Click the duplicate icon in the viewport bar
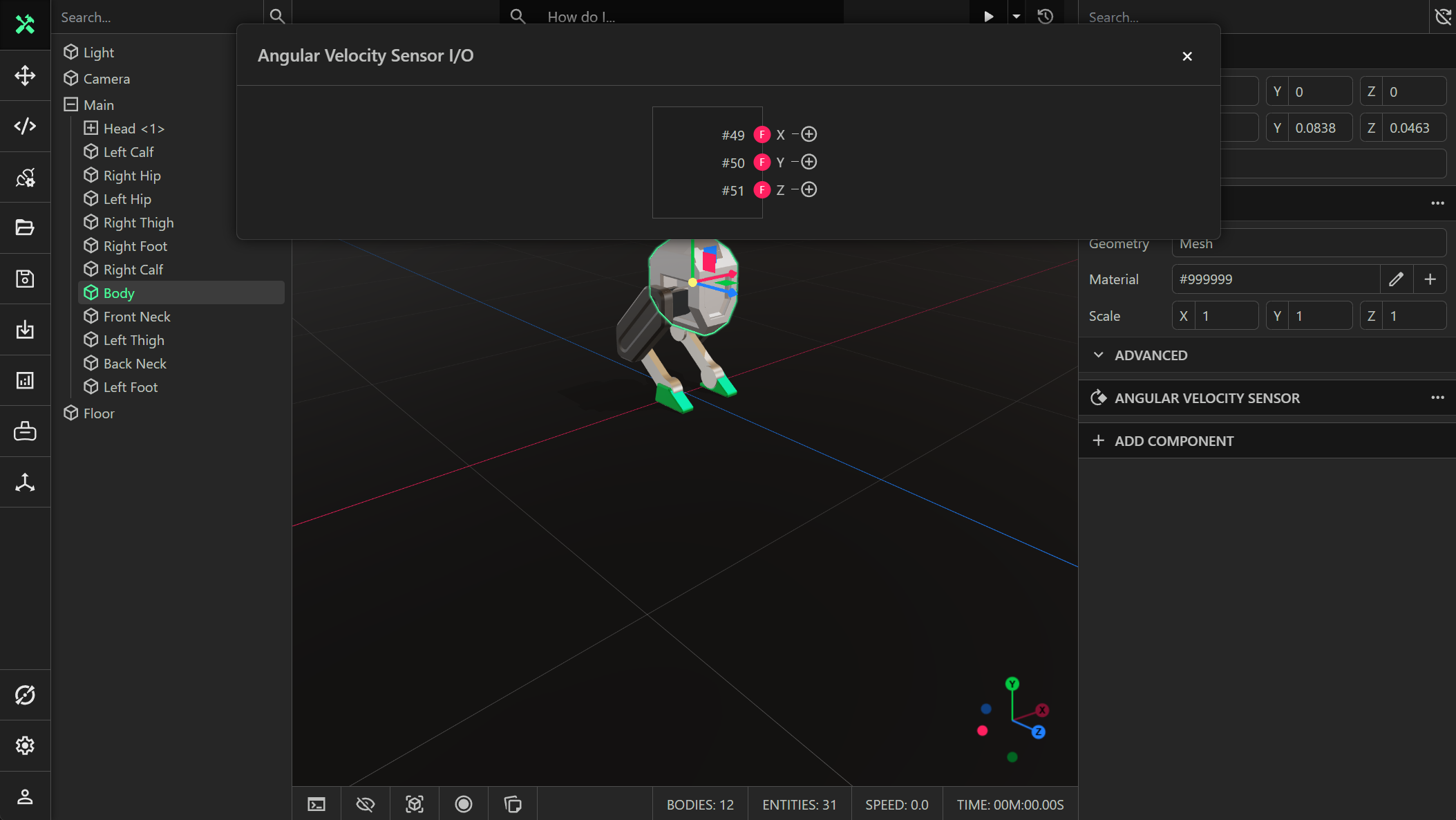 coord(512,804)
